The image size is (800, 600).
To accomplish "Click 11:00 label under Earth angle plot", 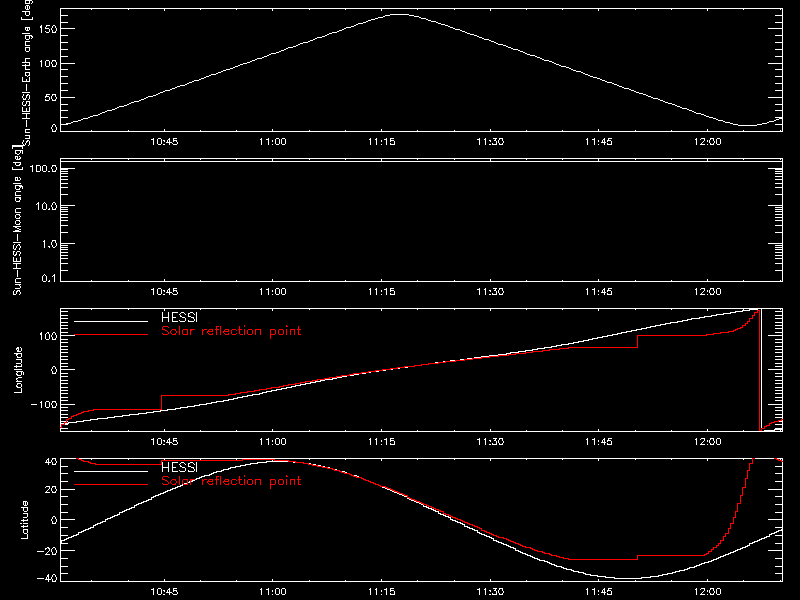I will click(x=272, y=141).
